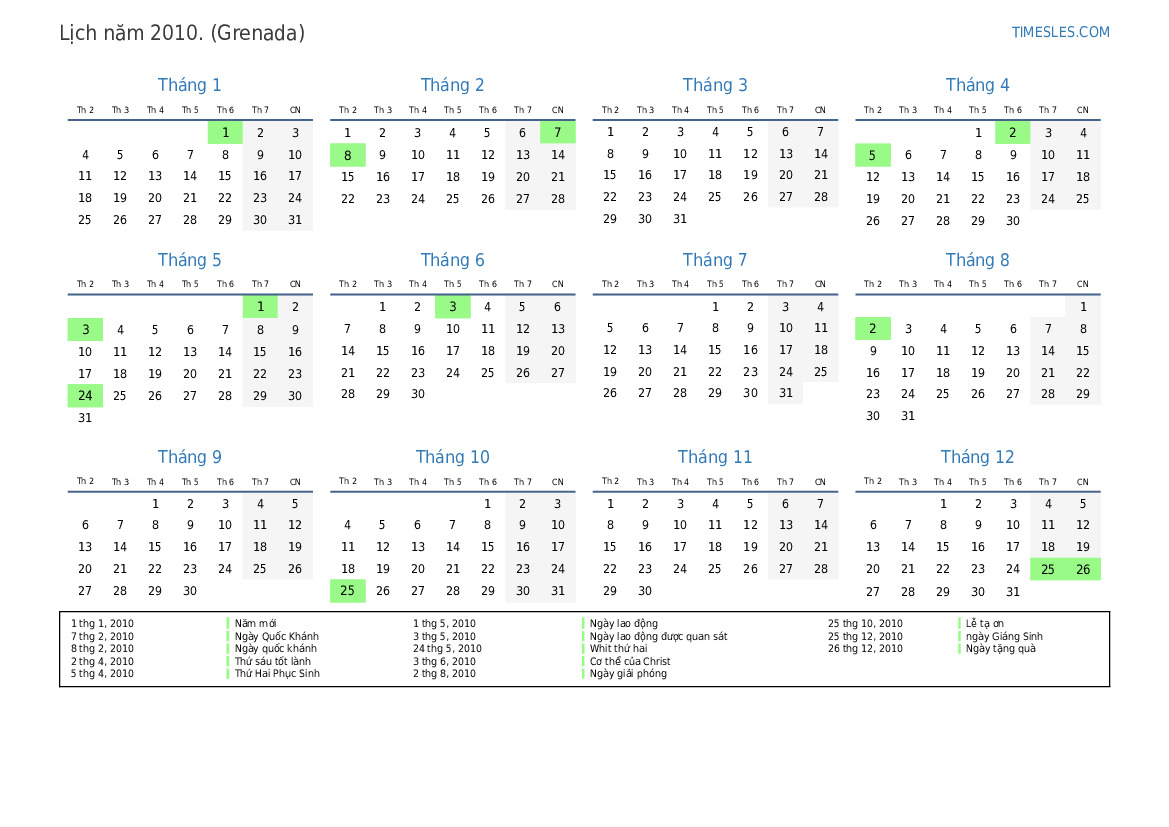Select the Tháng 6 month heading
Viewport: 1169px width, 827px height.
(452, 260)
